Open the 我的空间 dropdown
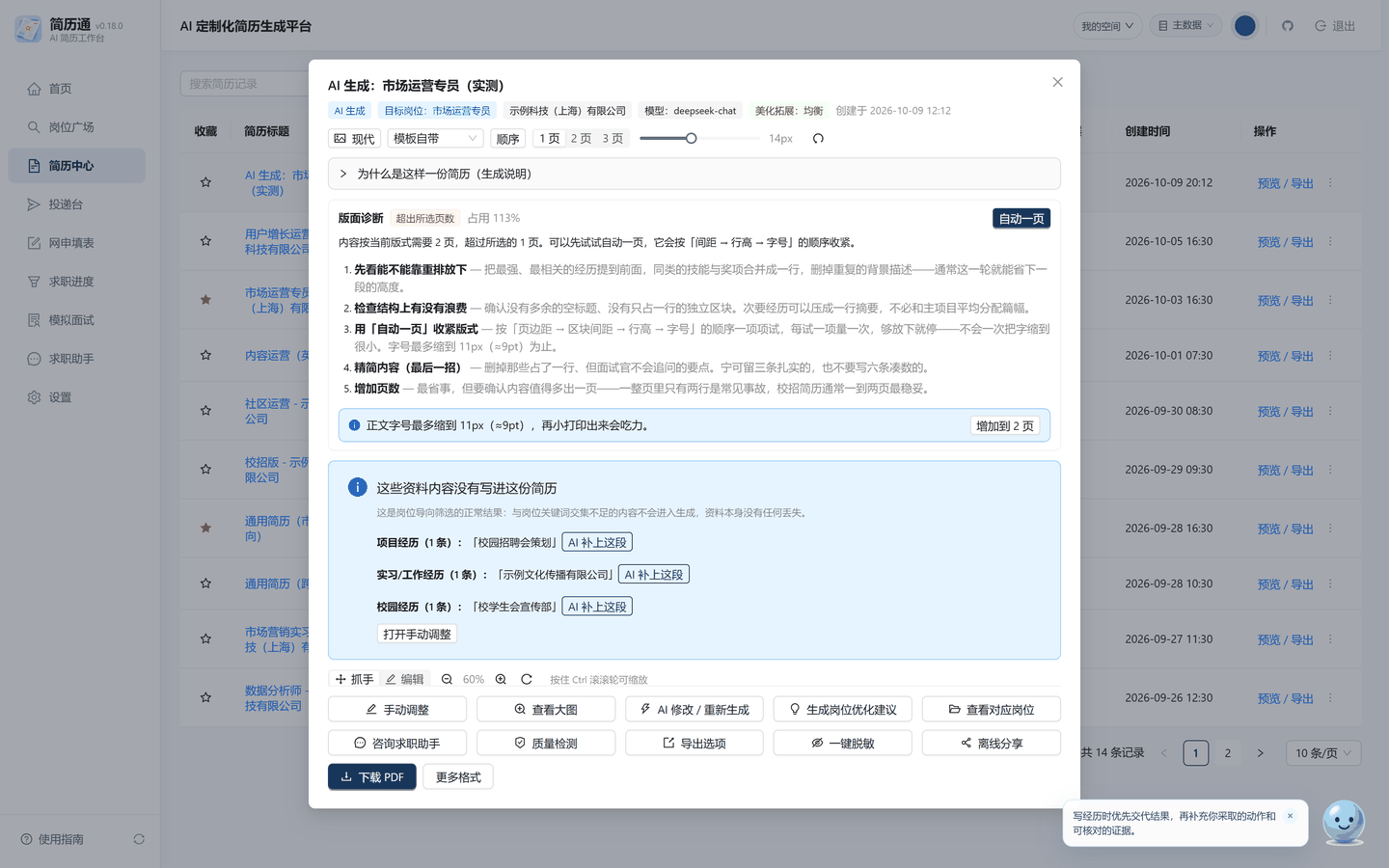 (1107, 26)
